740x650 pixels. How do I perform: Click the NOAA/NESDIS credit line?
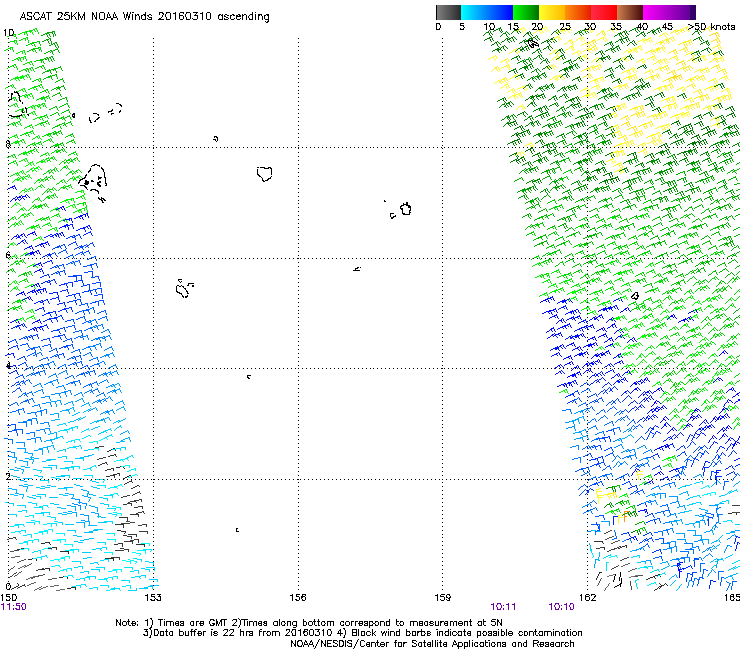(432, 644)
